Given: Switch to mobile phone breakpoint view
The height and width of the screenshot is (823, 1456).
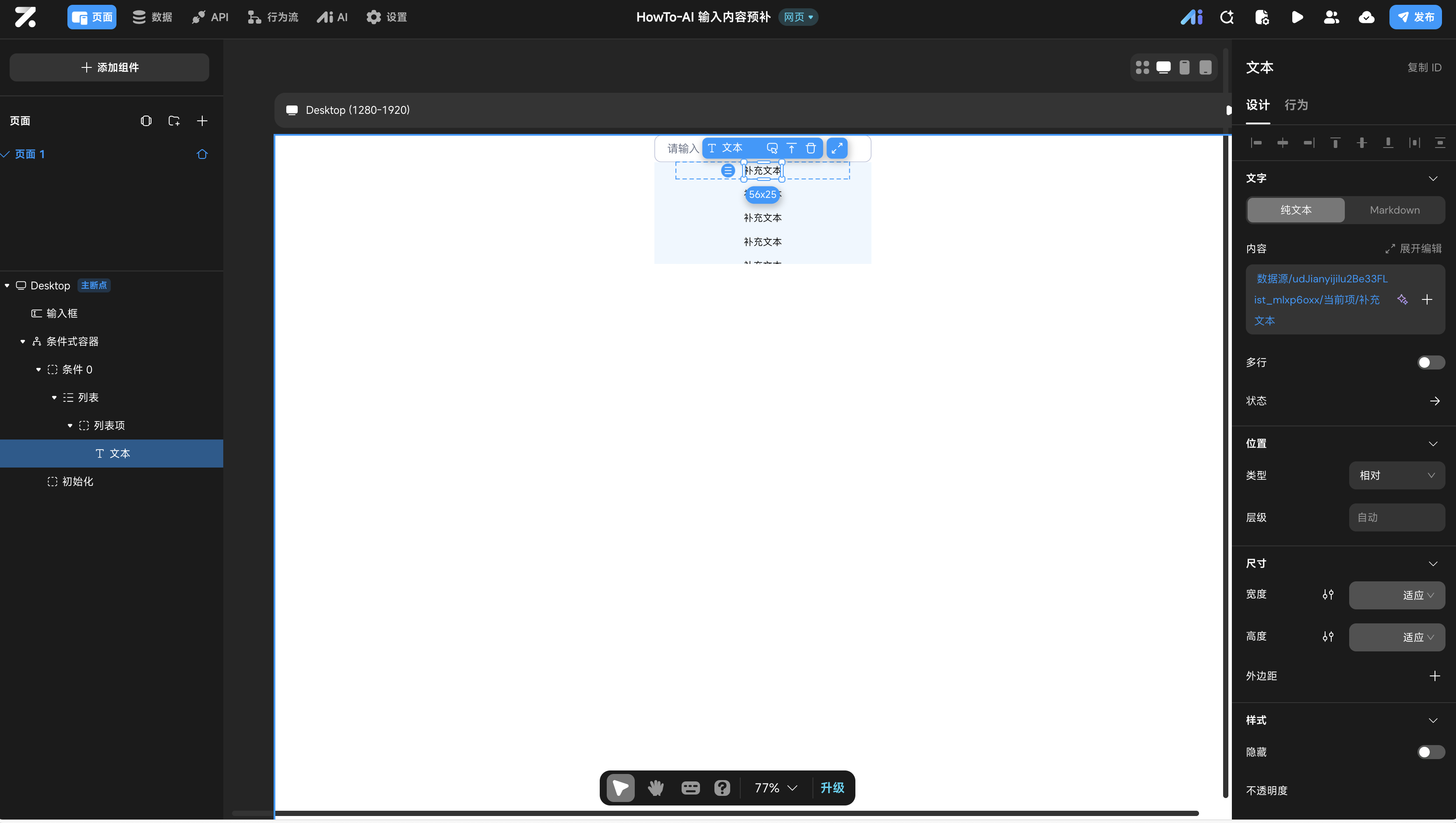Looking at the screenshot, I should point(1184,67).
